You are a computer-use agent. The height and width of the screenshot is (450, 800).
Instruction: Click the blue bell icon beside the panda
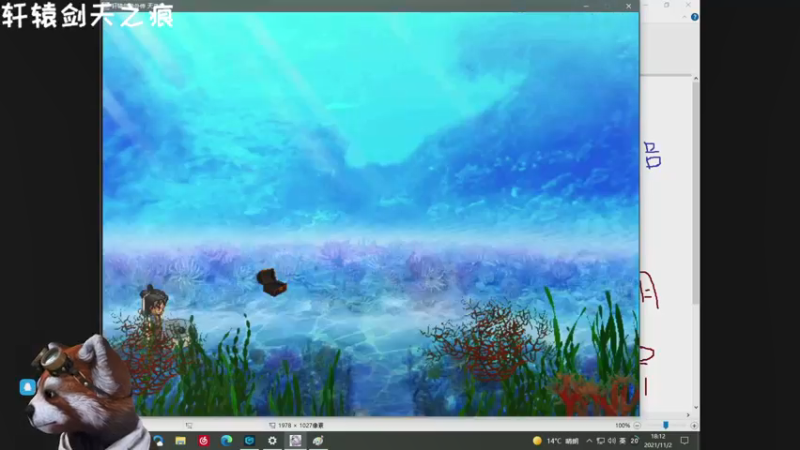[28, 387]
